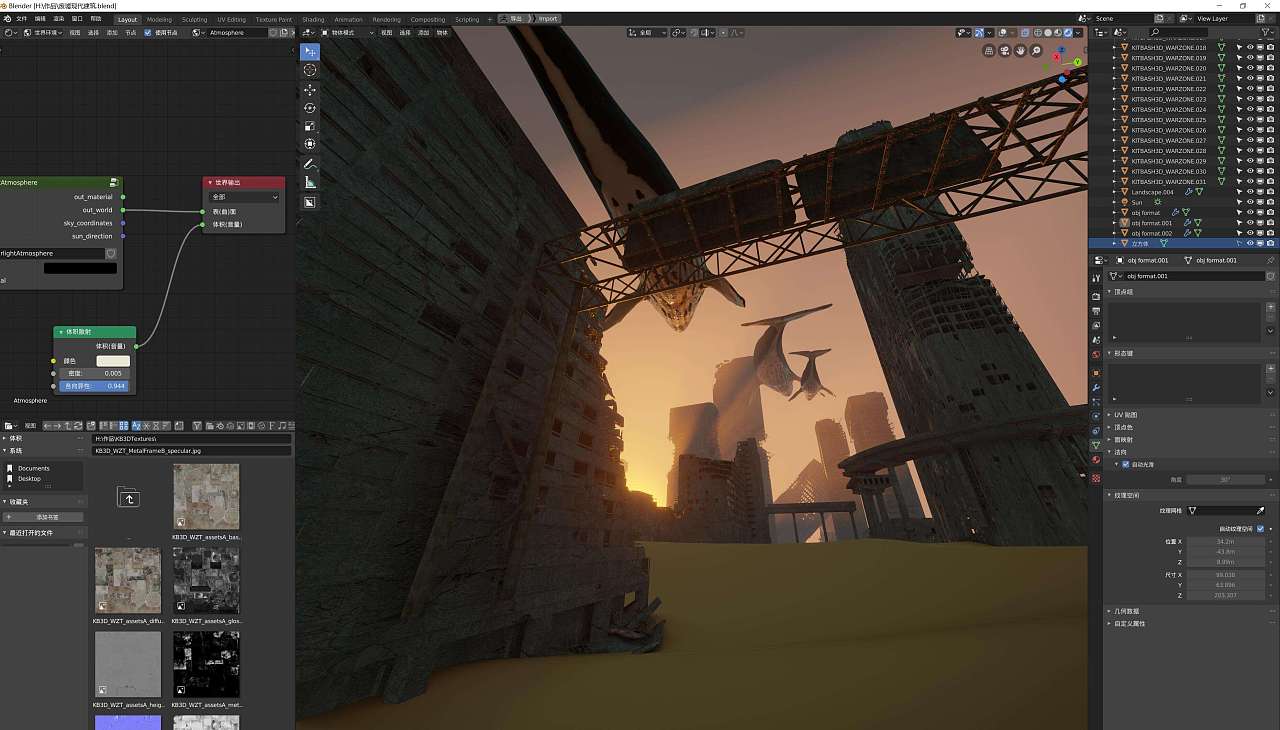Open the Material properties tab icon
Screen dimensions: 1280x730
coord(1096,459)
